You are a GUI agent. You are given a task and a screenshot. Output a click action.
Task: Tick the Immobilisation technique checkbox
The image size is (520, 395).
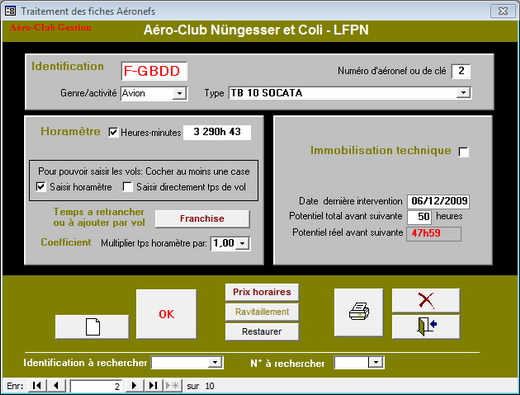pyautogui.click(x=463, y=152)
